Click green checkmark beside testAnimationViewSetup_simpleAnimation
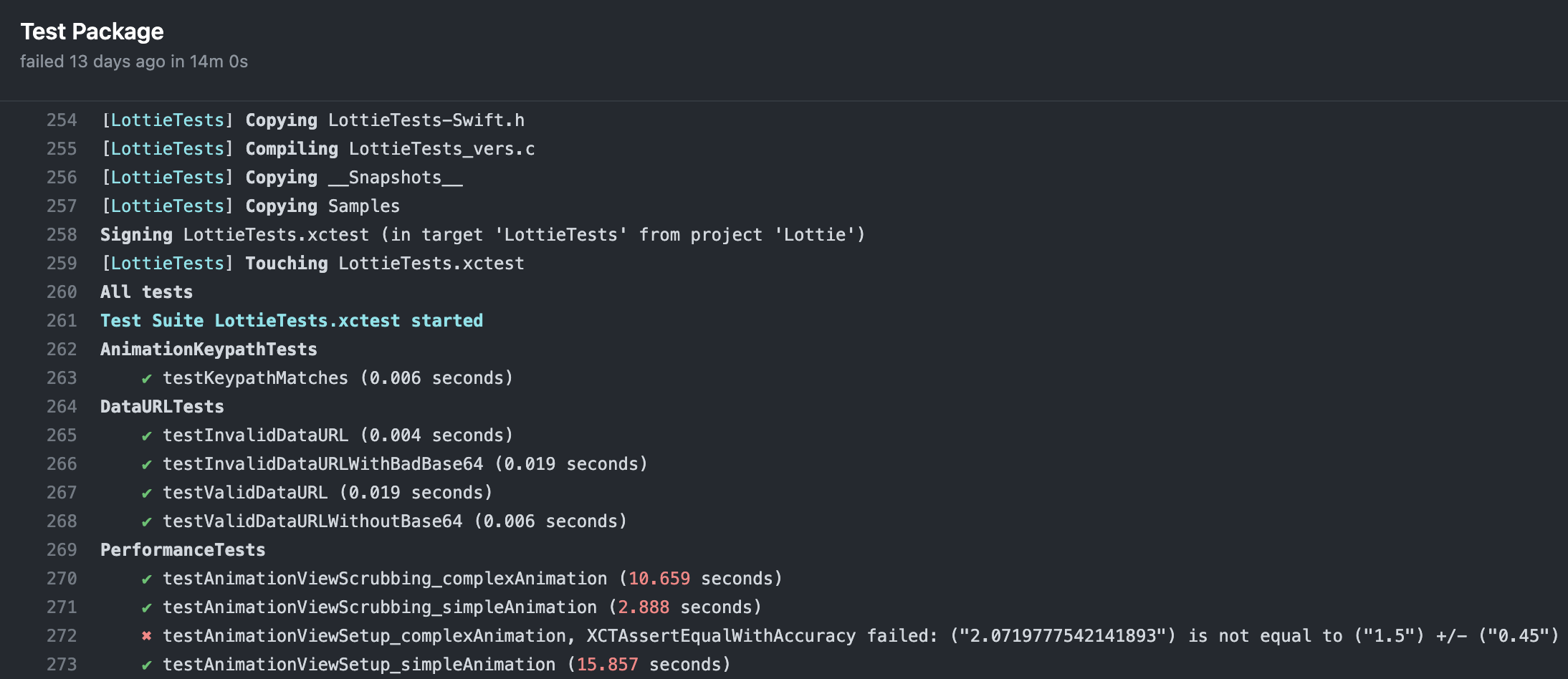 tap(147, 665)
